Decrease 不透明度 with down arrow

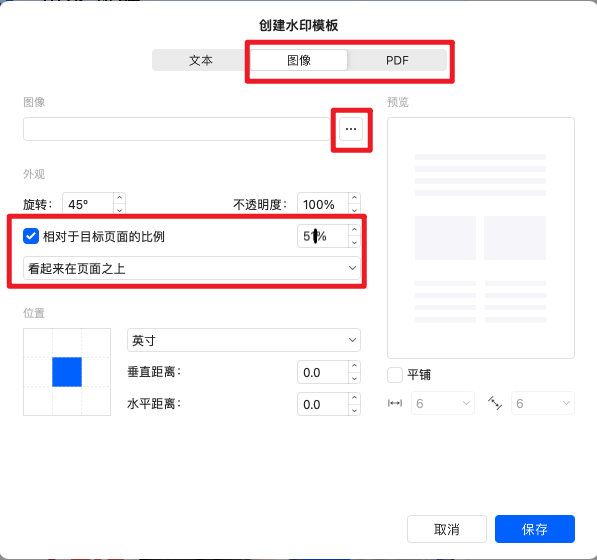(354, 210)
